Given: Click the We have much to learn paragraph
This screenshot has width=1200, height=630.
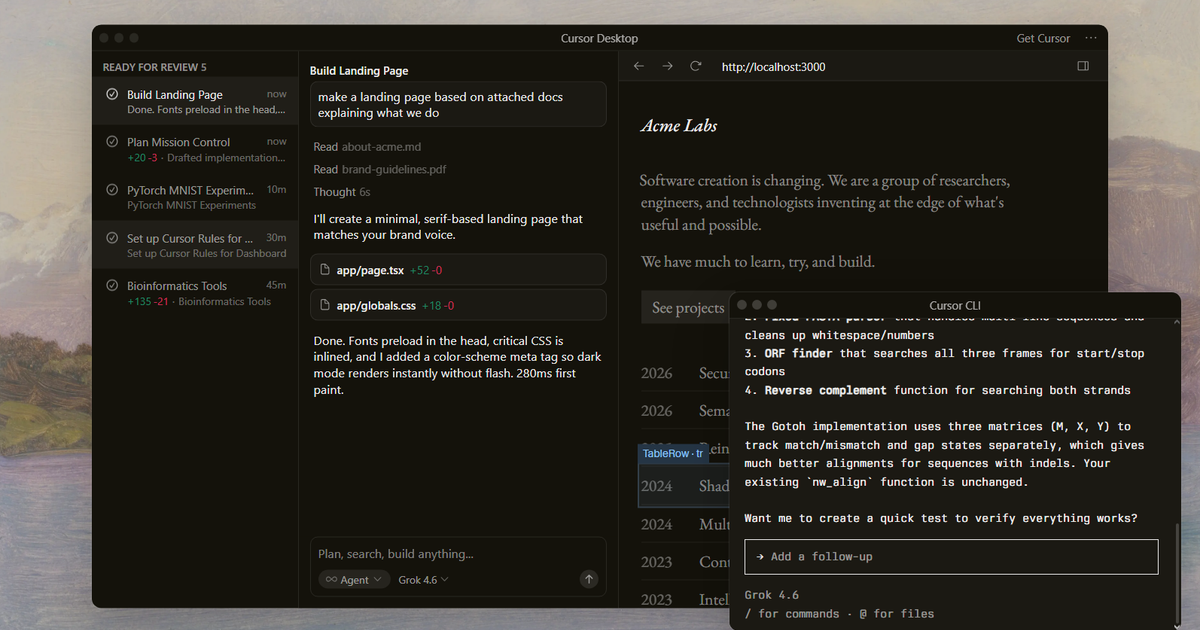Looking at the screenshot, I should click(x=758, y=262).
